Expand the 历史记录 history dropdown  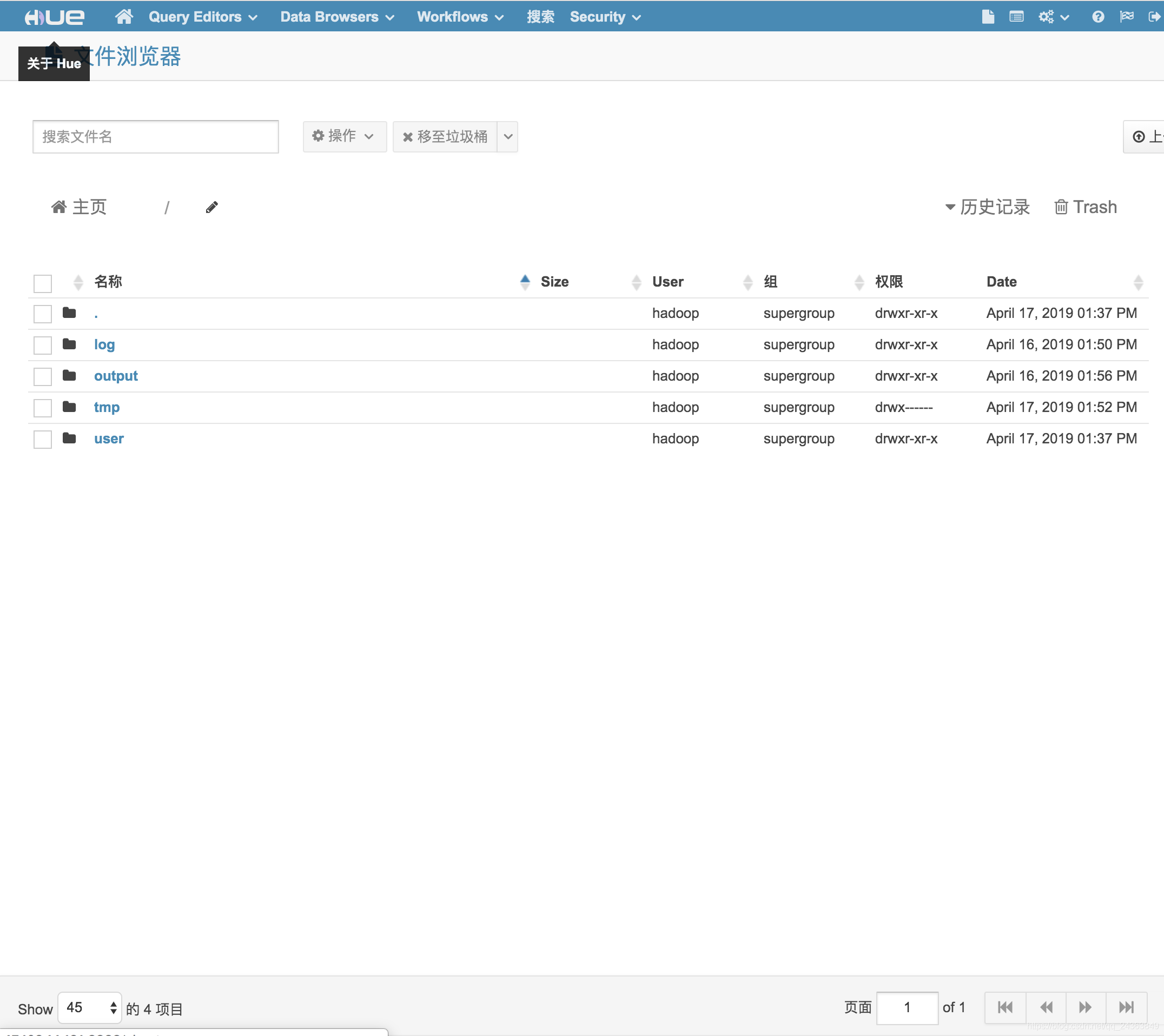(988, 207)
